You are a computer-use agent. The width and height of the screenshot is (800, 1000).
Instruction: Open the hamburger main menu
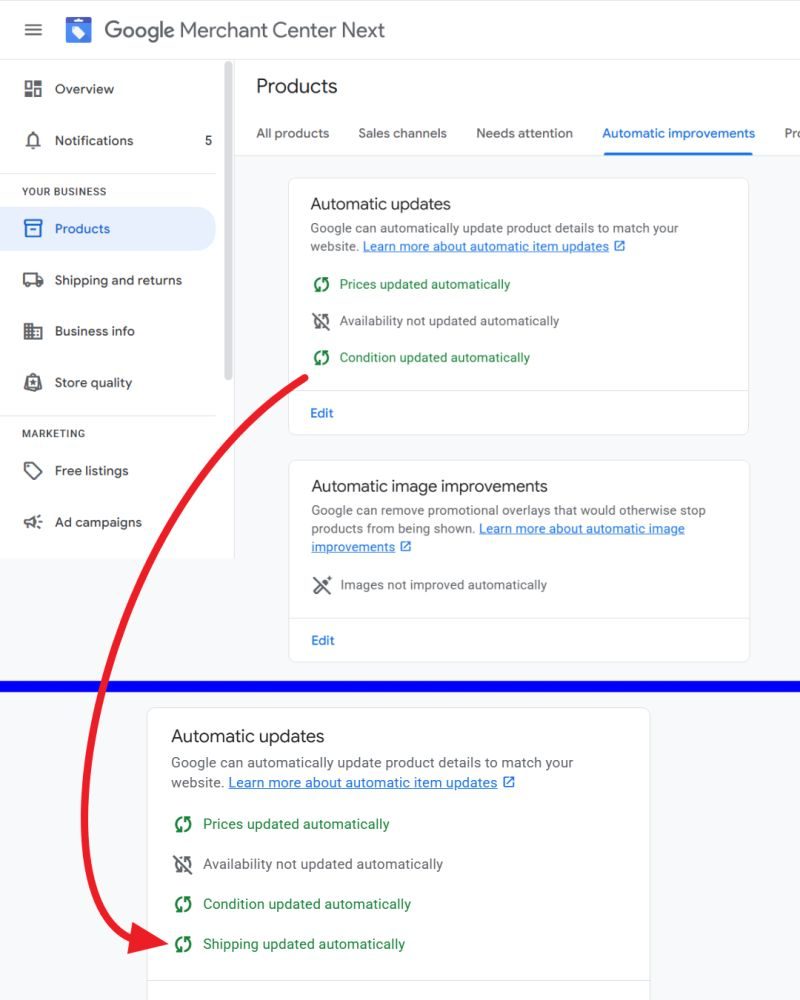tap(33, 30)
